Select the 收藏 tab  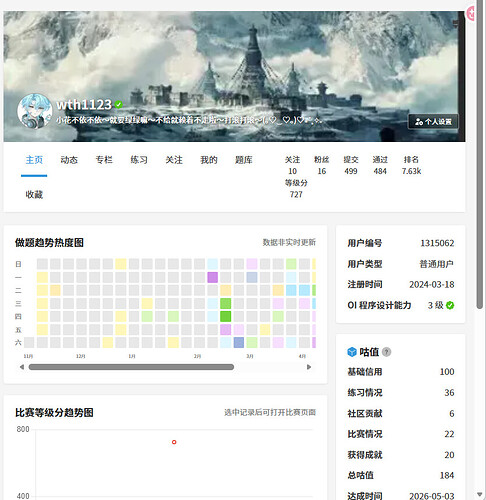tap(34, 195)
